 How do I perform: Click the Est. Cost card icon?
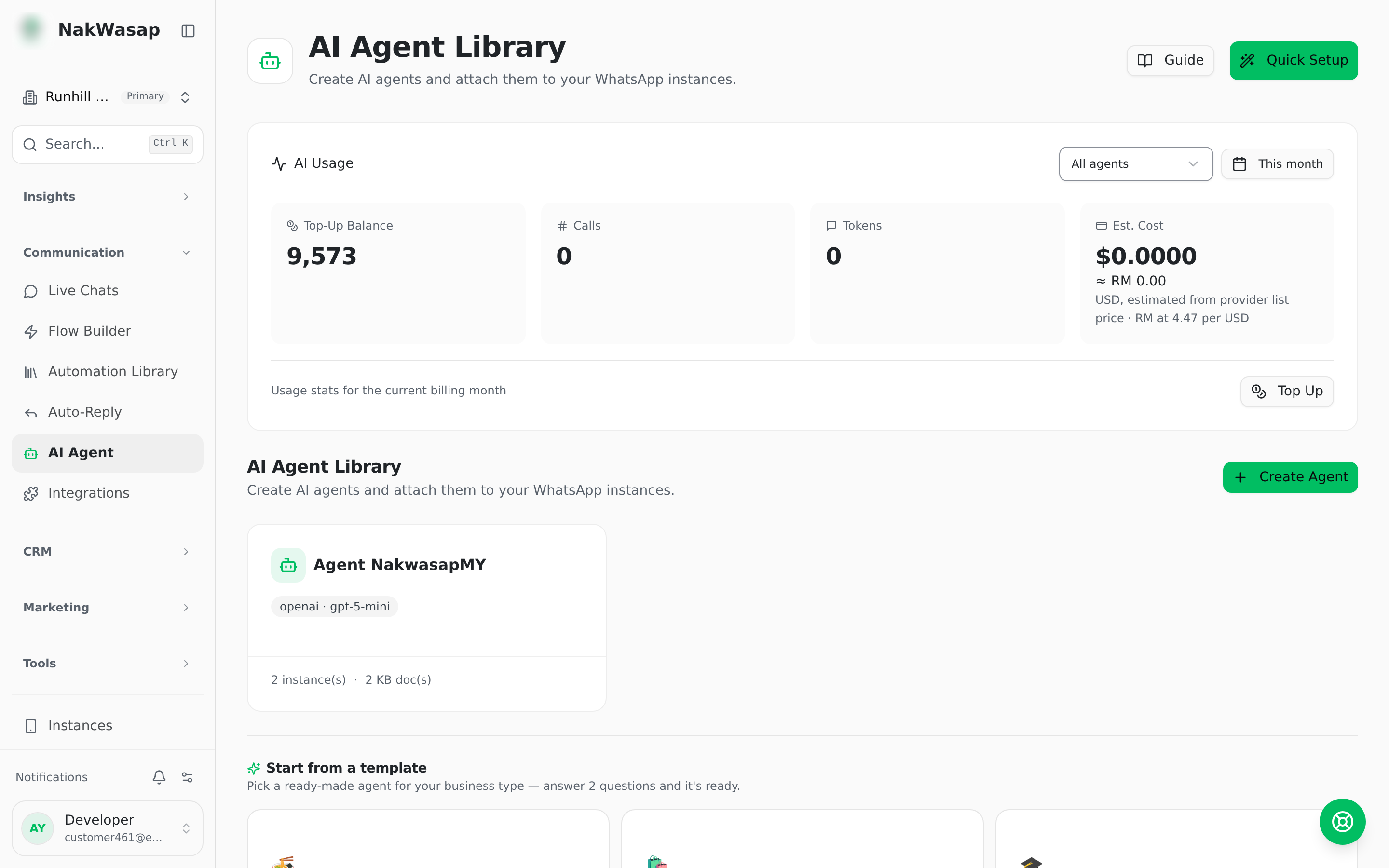pos(1101,226)
